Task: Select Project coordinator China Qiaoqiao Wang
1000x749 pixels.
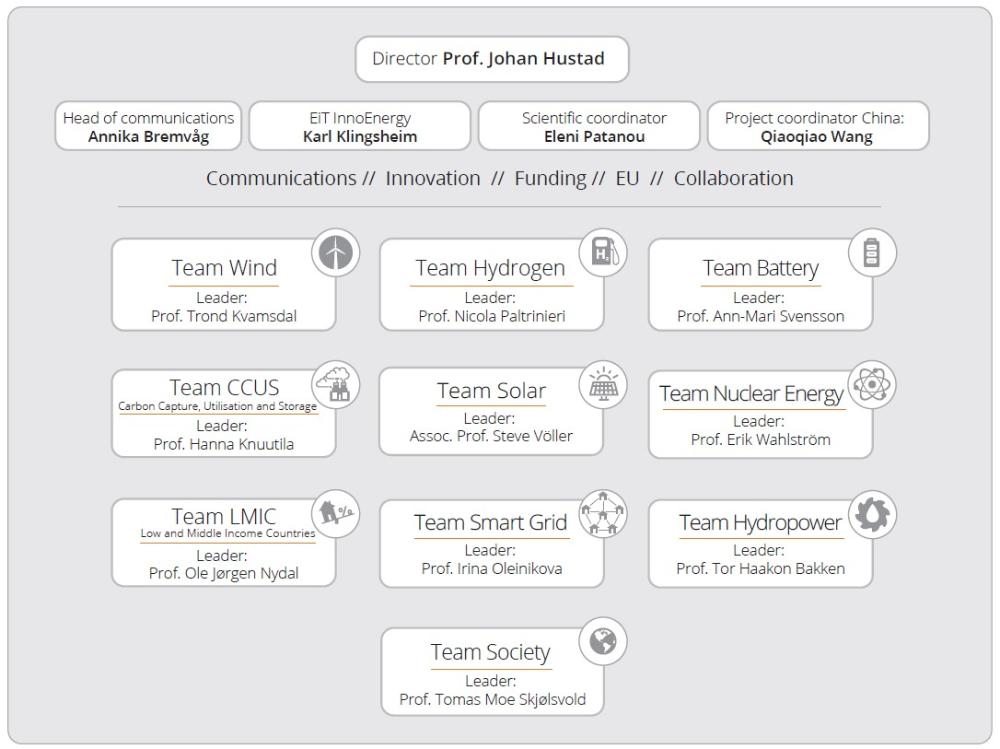Action: pyautogui.click(x=817, y=128)
